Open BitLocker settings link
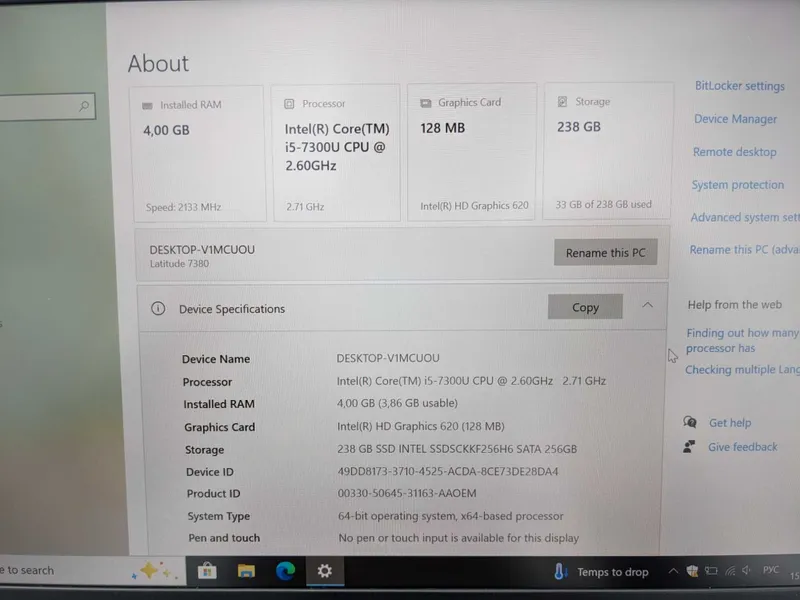 (x=740, y=86)
